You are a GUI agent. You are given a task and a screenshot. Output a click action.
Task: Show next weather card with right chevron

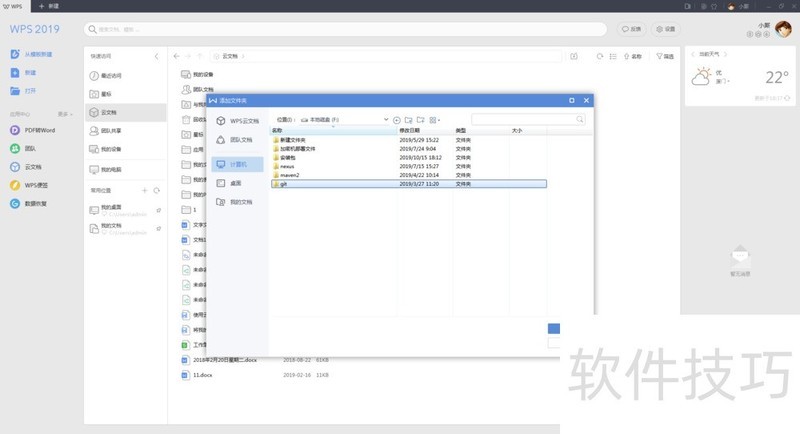[726, 54]
